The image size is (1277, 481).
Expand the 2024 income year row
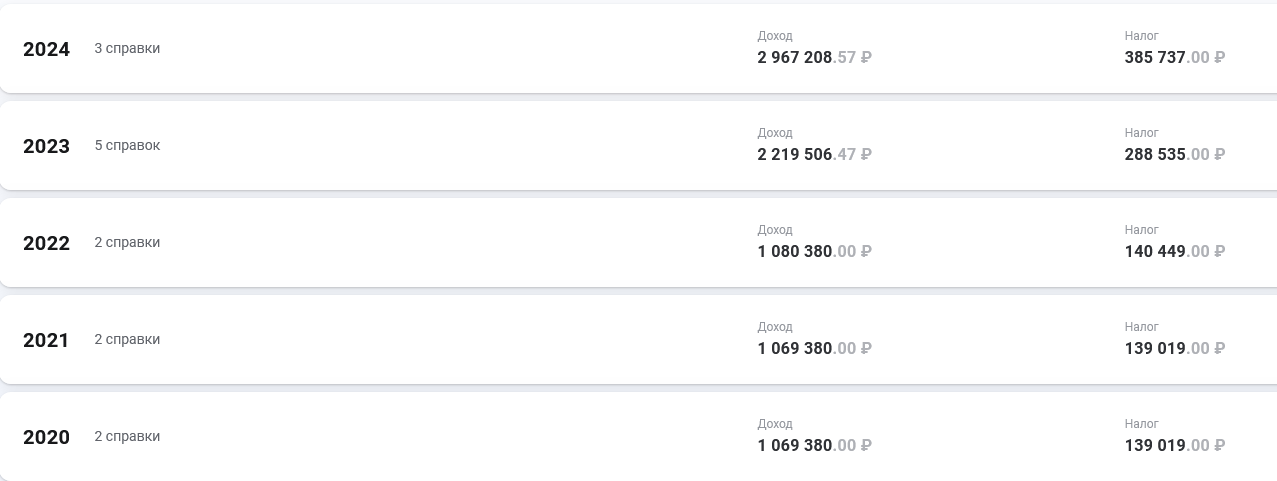pos(46,49)
